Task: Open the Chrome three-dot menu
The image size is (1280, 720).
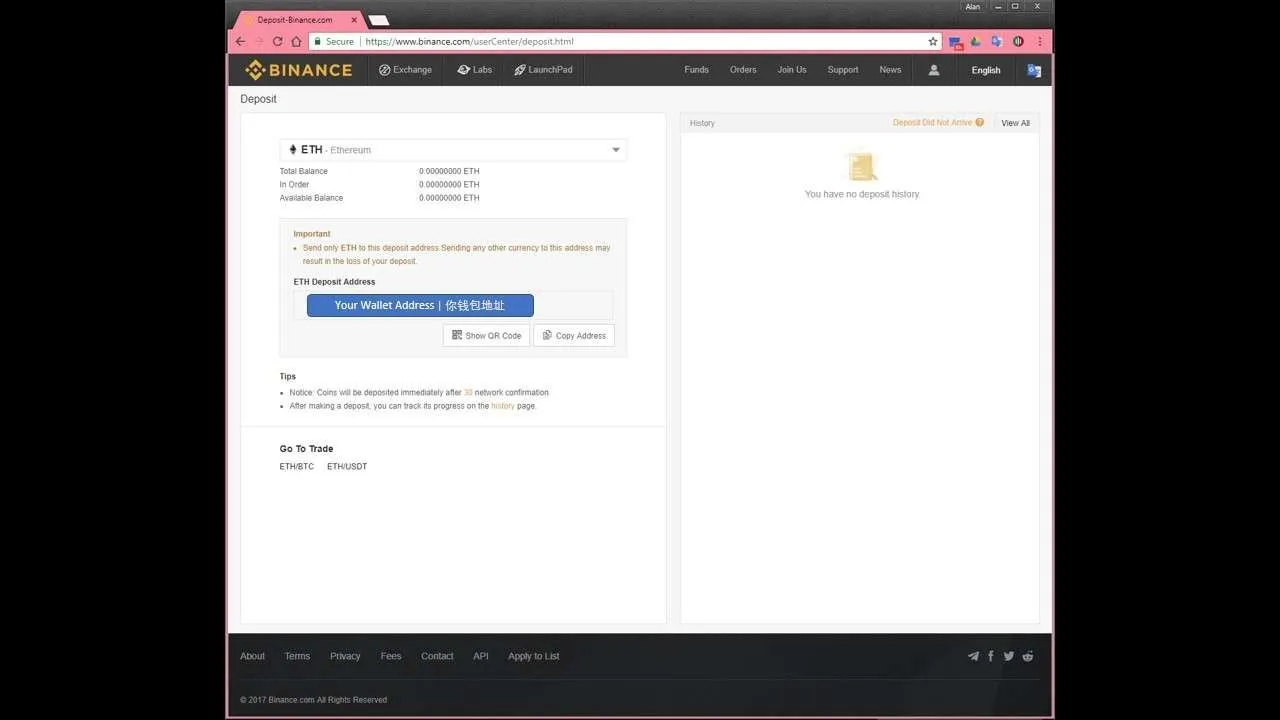Action: point(1040,42)
